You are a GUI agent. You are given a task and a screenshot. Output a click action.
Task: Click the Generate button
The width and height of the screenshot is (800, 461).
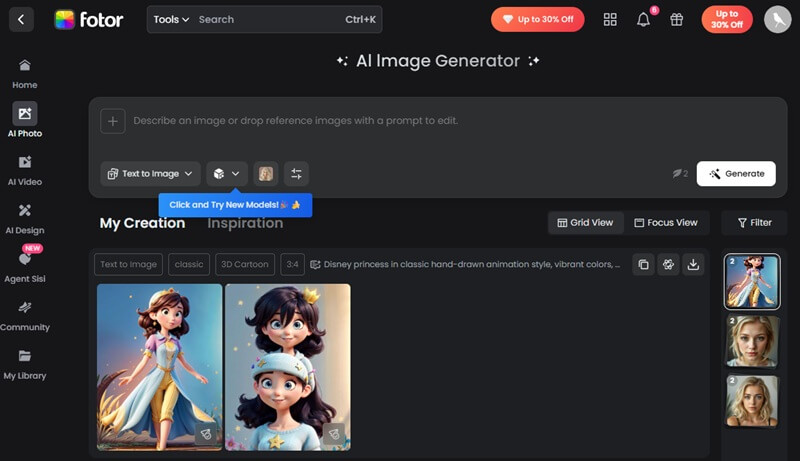[x=736, y=174]
